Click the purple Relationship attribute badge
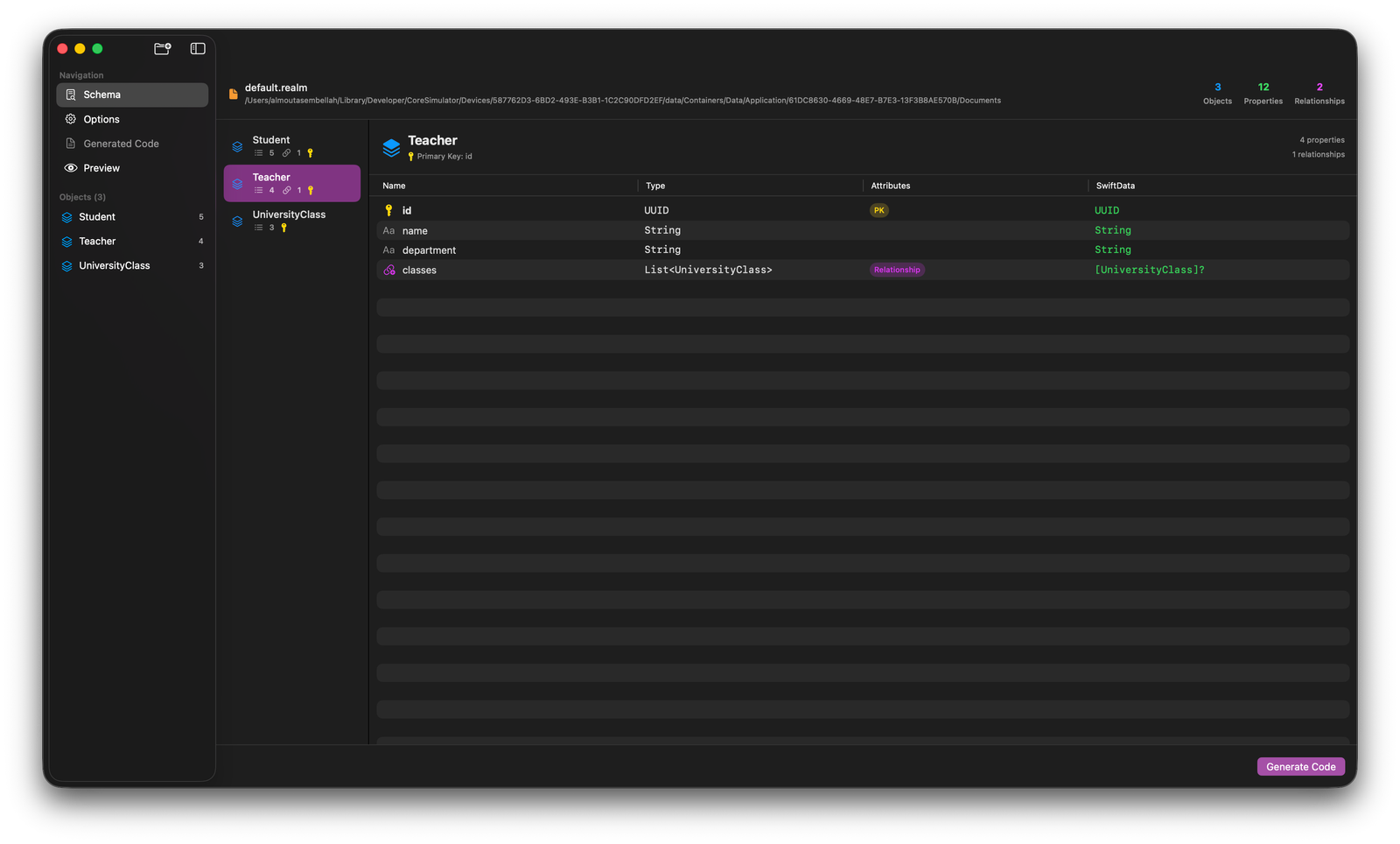1400x844 pixels. pyautogui.click(x=896, y=270)
